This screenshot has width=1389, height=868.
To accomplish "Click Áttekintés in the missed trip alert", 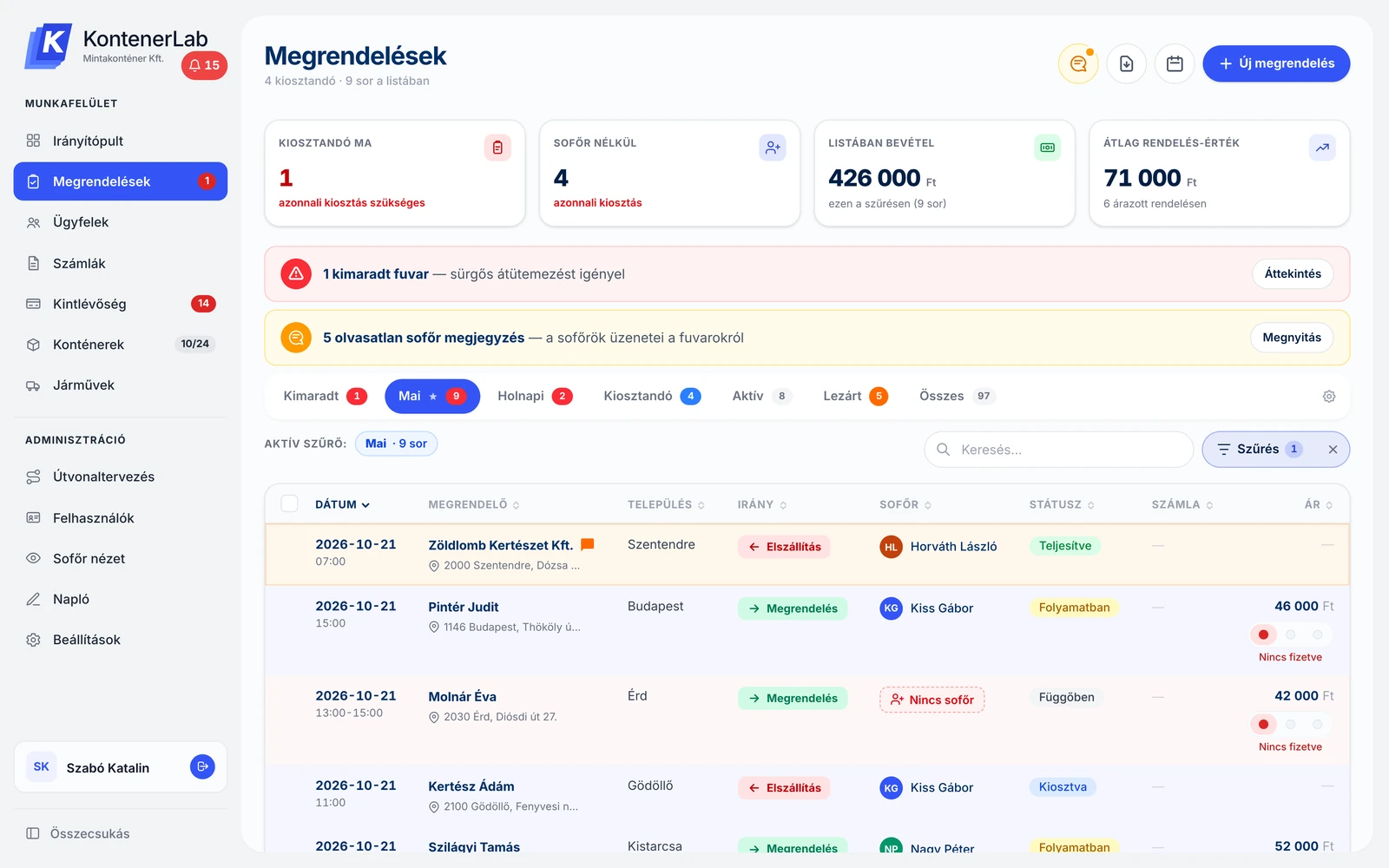I will point(1293,273).
